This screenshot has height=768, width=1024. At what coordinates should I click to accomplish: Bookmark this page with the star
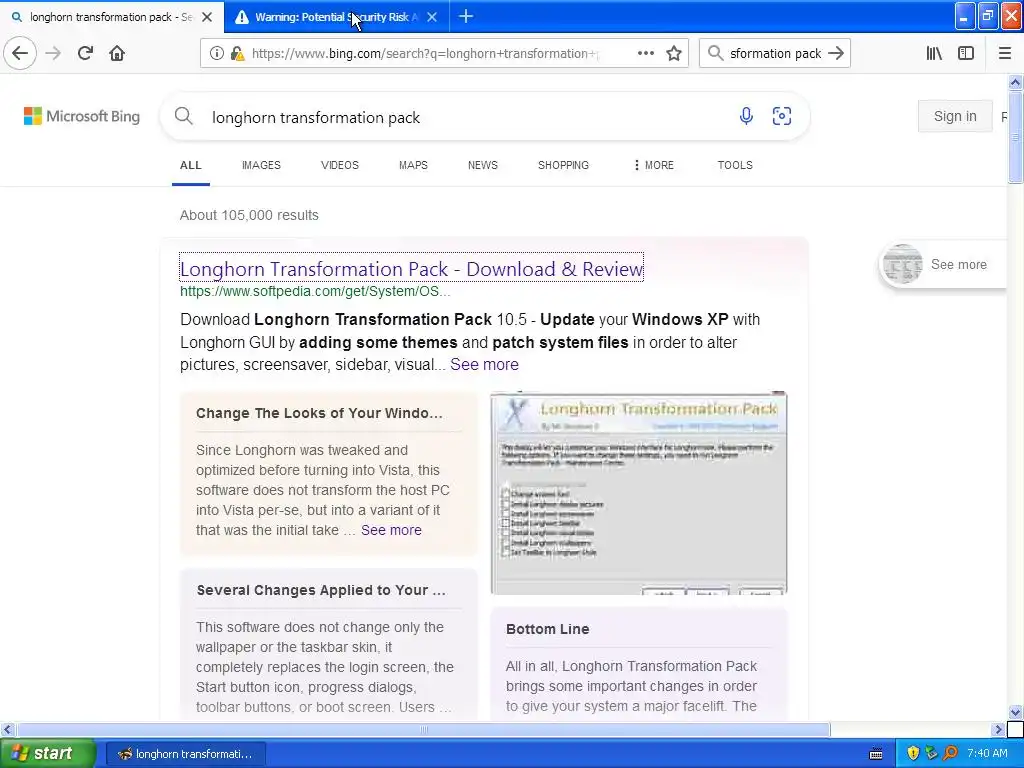[x=674, y=54]
